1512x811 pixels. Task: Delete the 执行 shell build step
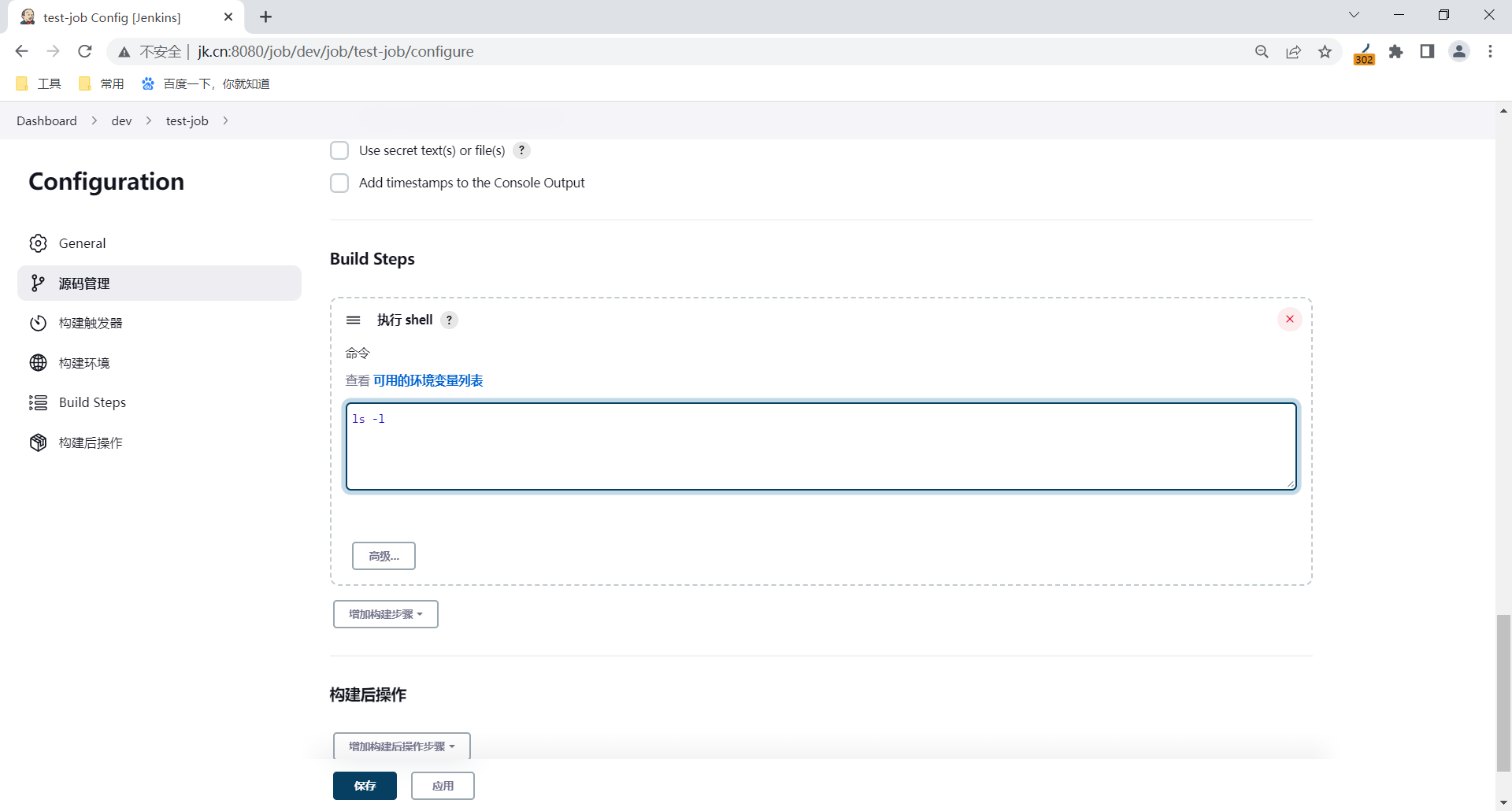tap(1290, 319)
